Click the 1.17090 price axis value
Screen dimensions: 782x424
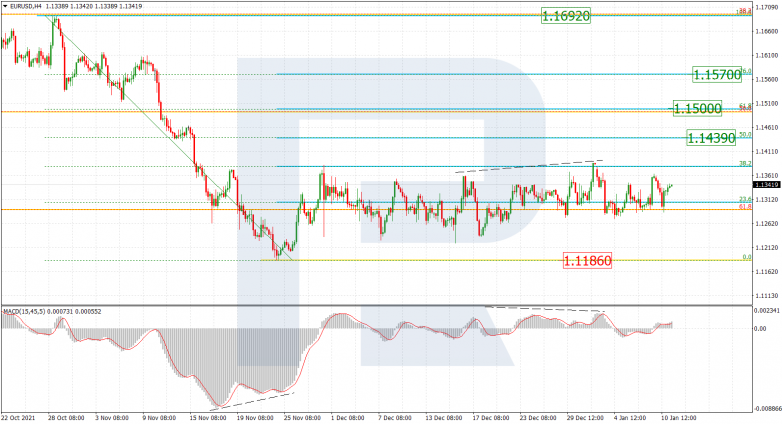(x=767, y=7)
